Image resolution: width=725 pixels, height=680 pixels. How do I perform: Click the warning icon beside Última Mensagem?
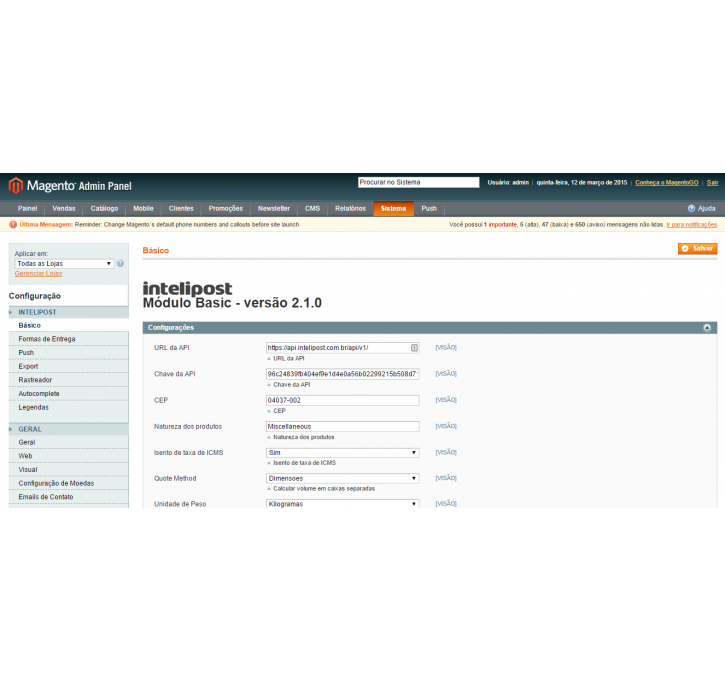click(x=13, y=225)
